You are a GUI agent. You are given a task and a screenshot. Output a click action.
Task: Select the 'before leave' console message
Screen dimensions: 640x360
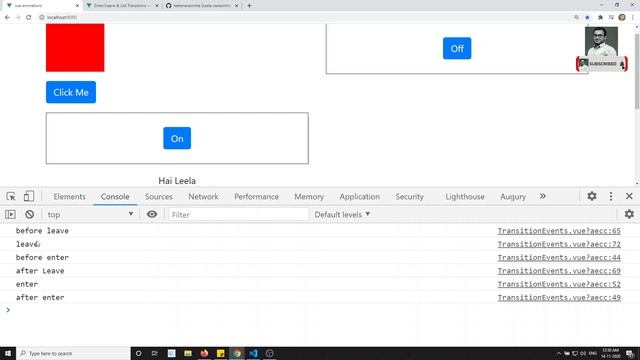pos(42,231)
